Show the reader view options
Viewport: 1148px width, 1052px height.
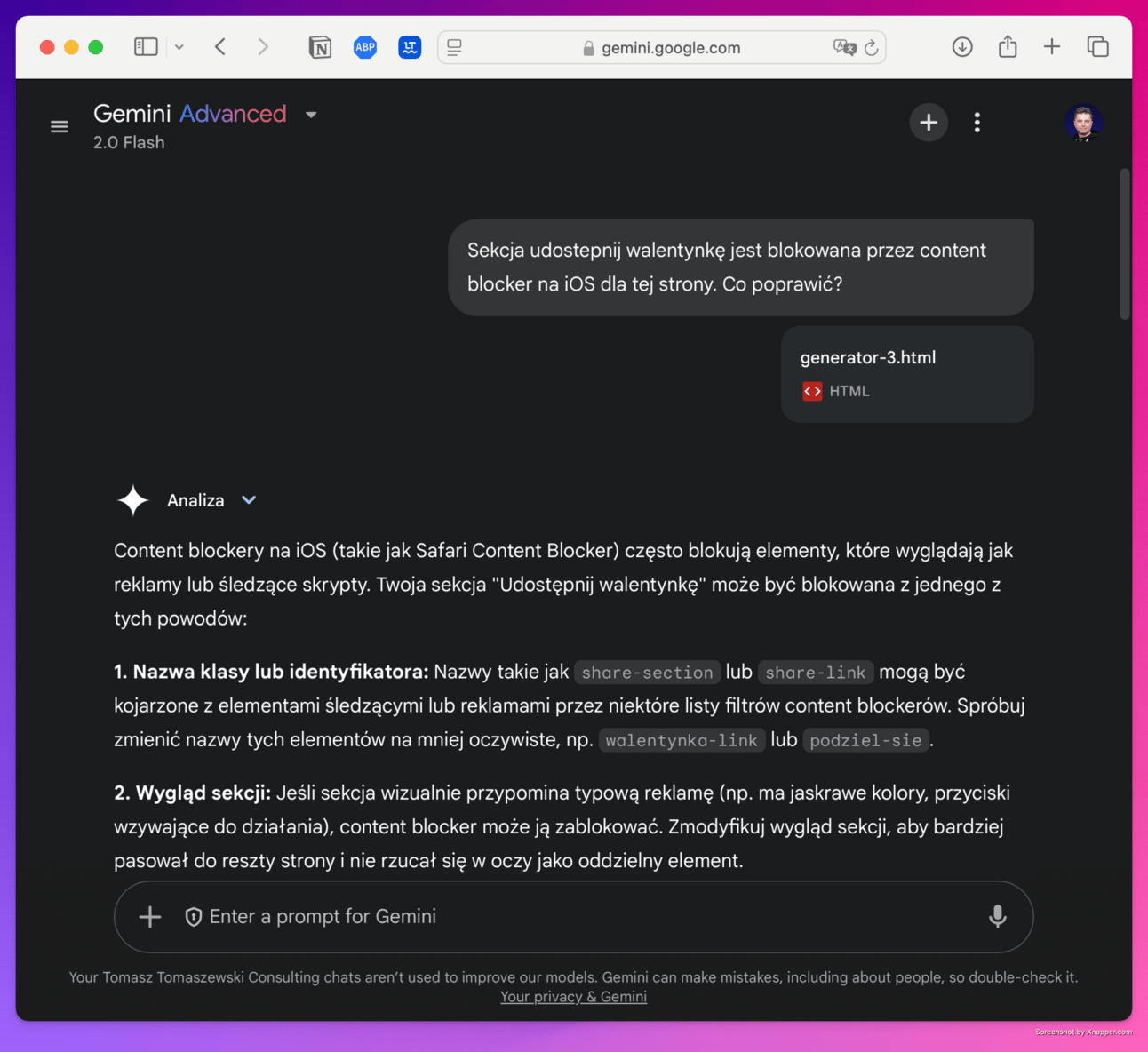click(454, 47)
